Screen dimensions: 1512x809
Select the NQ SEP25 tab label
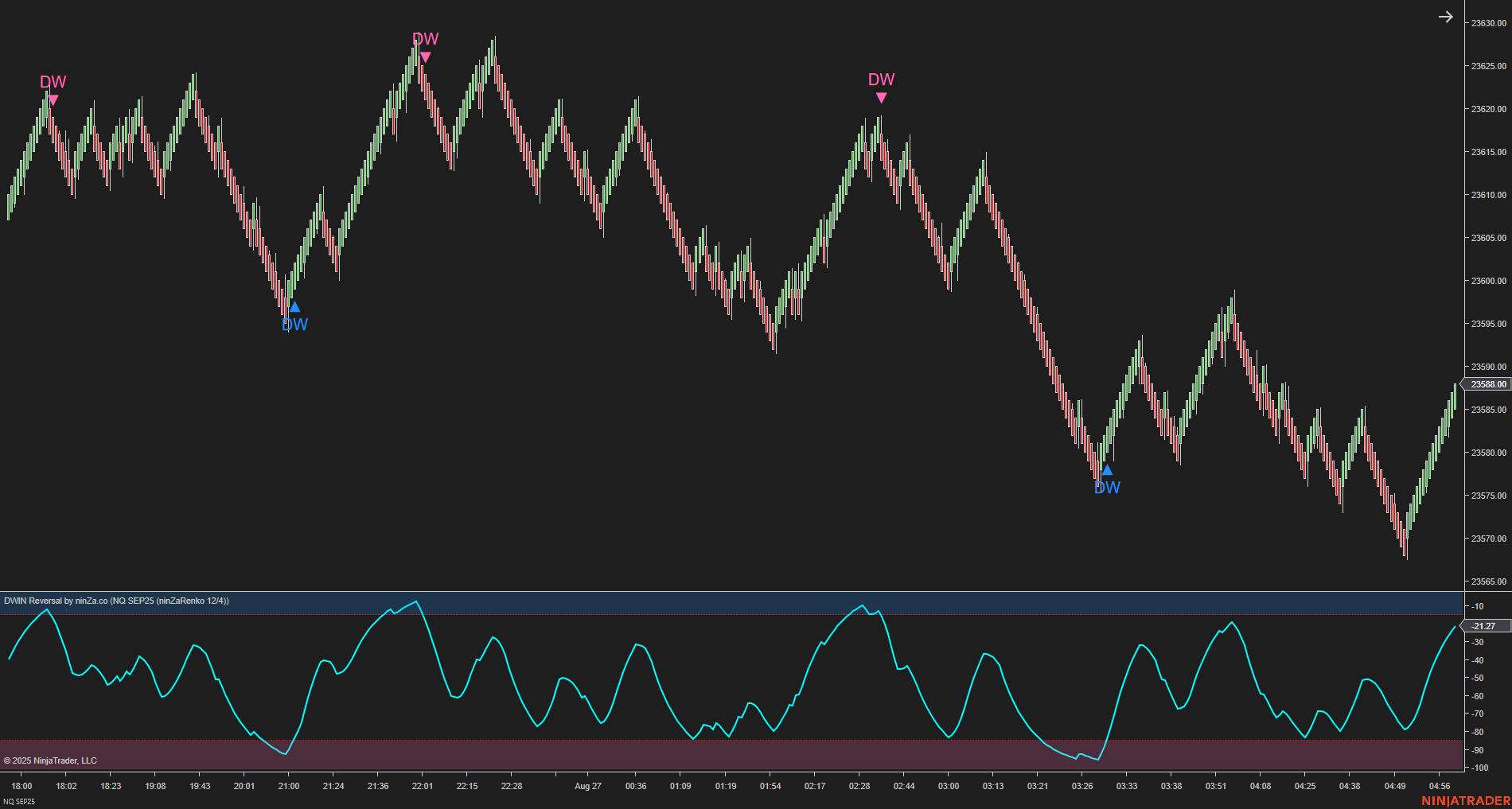[x=18, y=801]
